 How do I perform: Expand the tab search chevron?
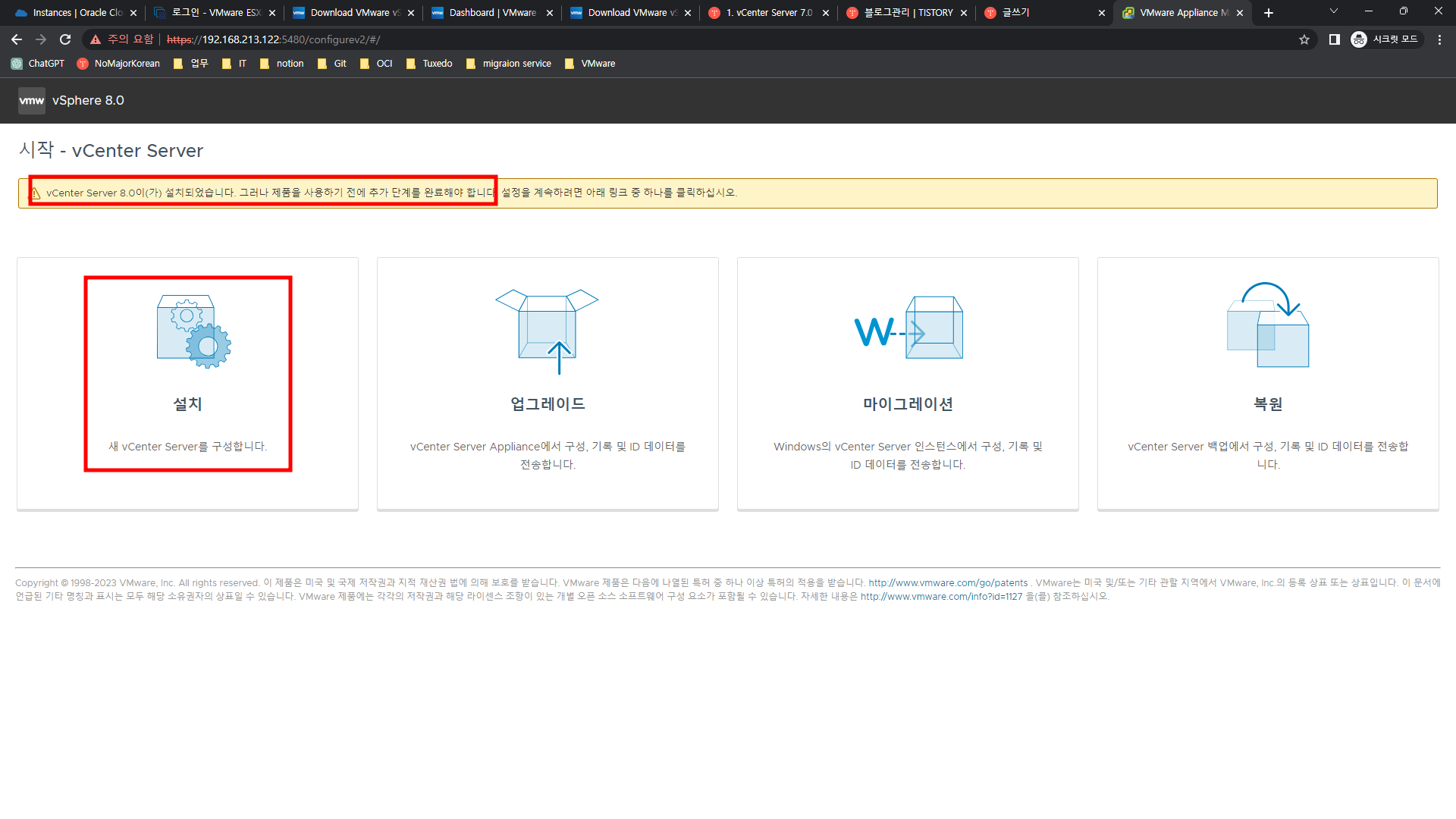pyautogui.click(x=1334, y=11)
